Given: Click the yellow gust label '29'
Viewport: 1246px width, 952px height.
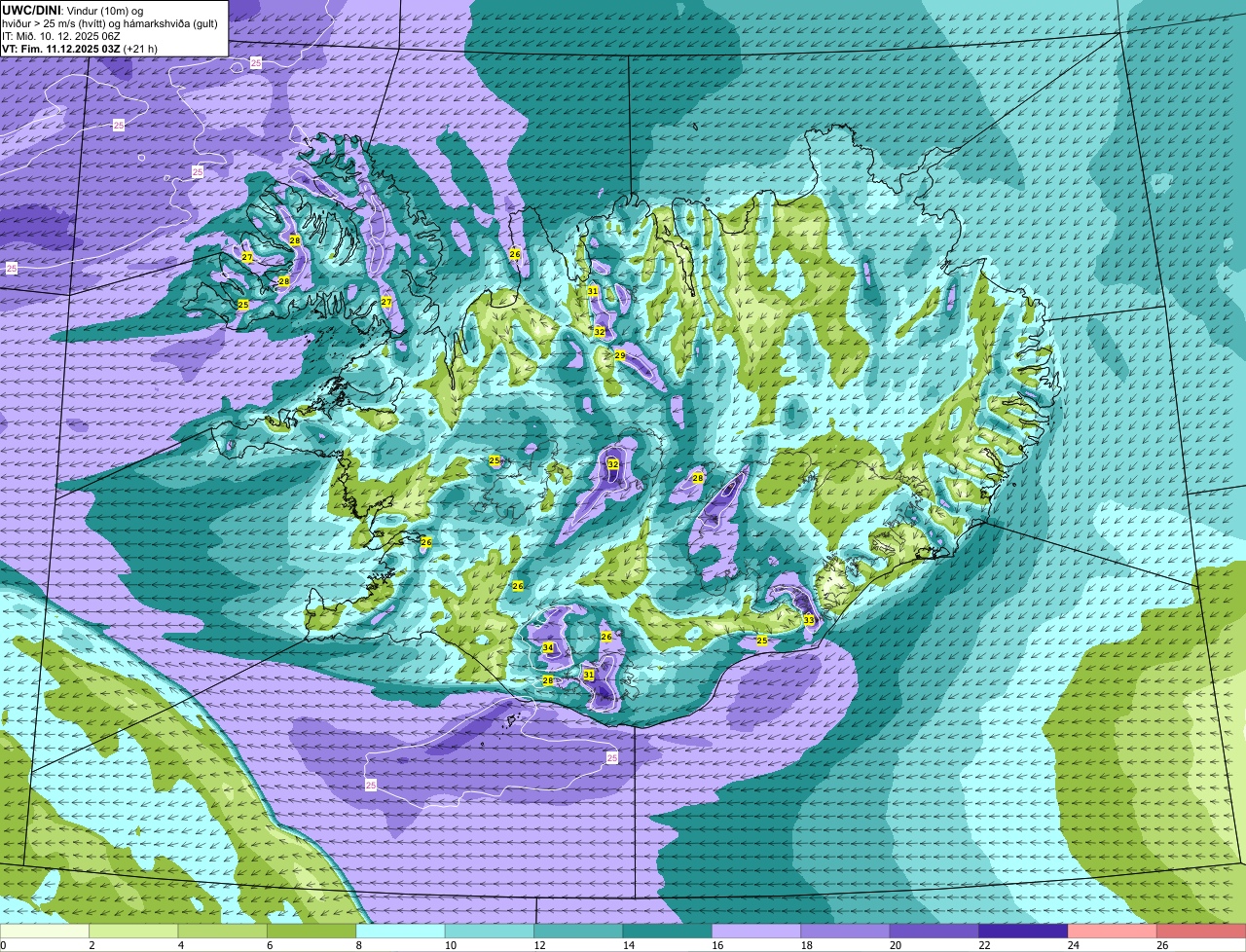Looking at the screenshot, I should tap(620, 355).
